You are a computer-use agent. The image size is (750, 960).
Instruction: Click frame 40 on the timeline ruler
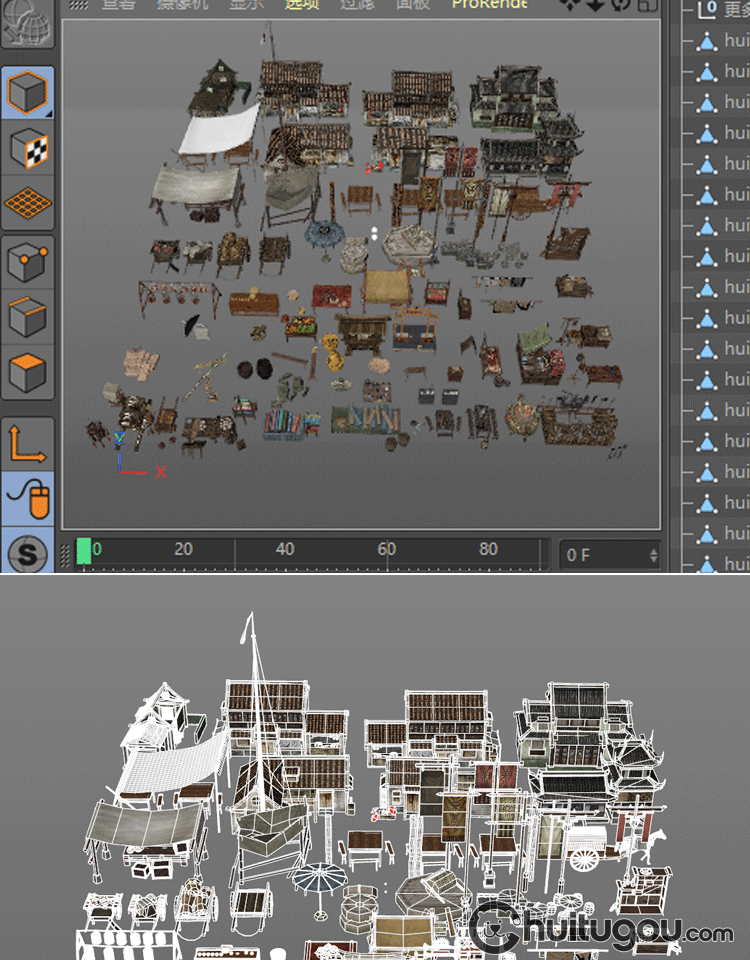point(285,550)
